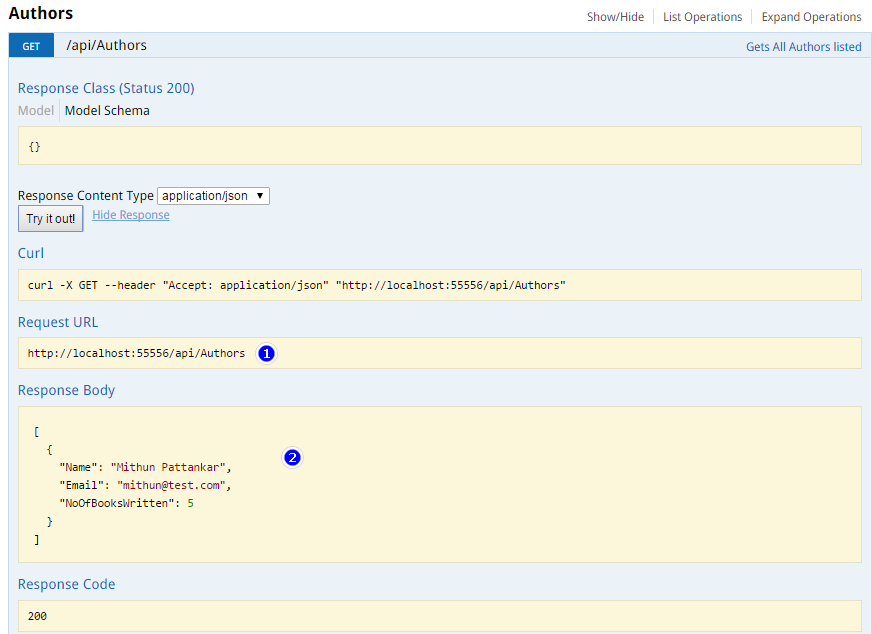The width and height of the screenshot is (872, 634).
Task: Click the numbered marker 1 badge
Action: click(x=266, y=353)
